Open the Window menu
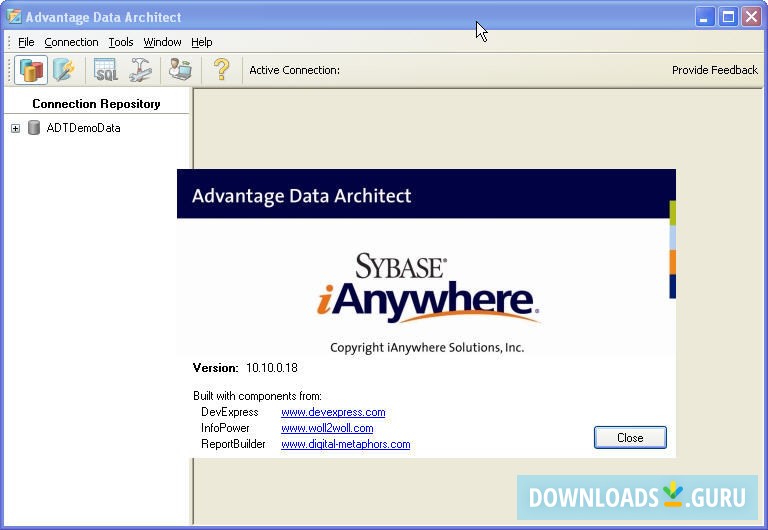The height and width of the screenshot is (530, 768). (162, 42)
